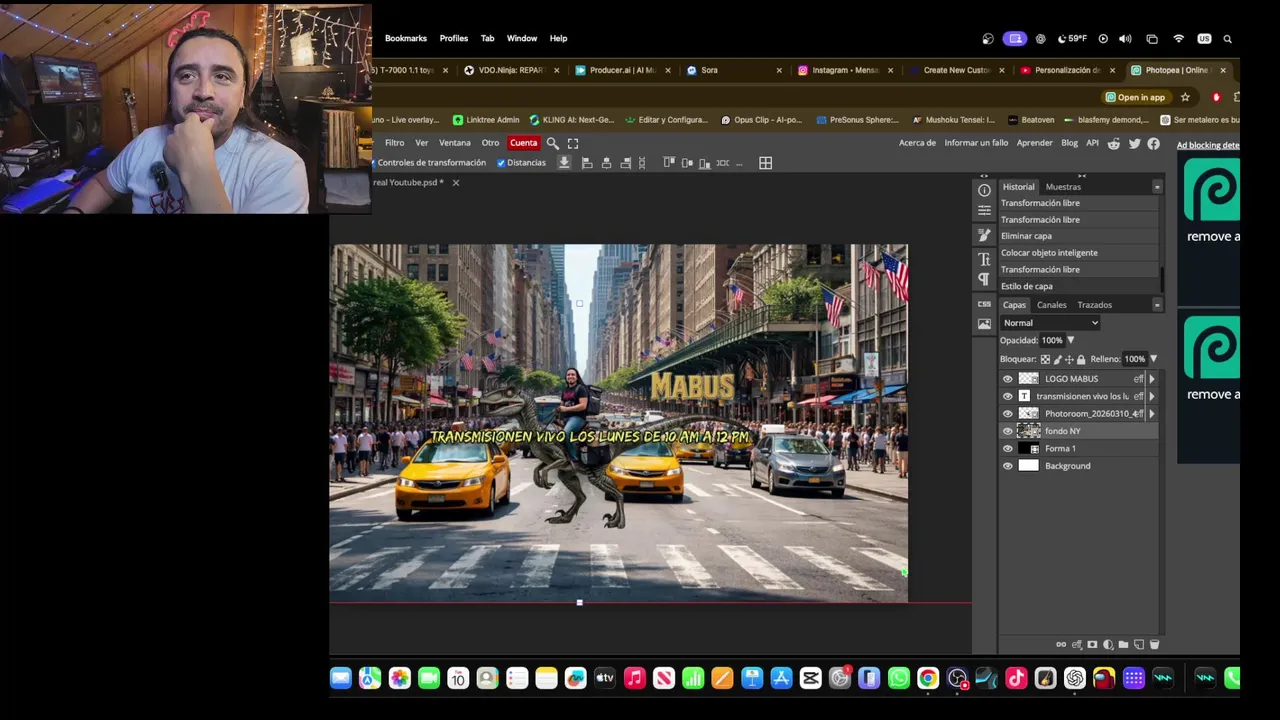Viewport: 1280px width, 720px height.
Task: Open the Brush panel icon
Action: click(x=984, y=235)
